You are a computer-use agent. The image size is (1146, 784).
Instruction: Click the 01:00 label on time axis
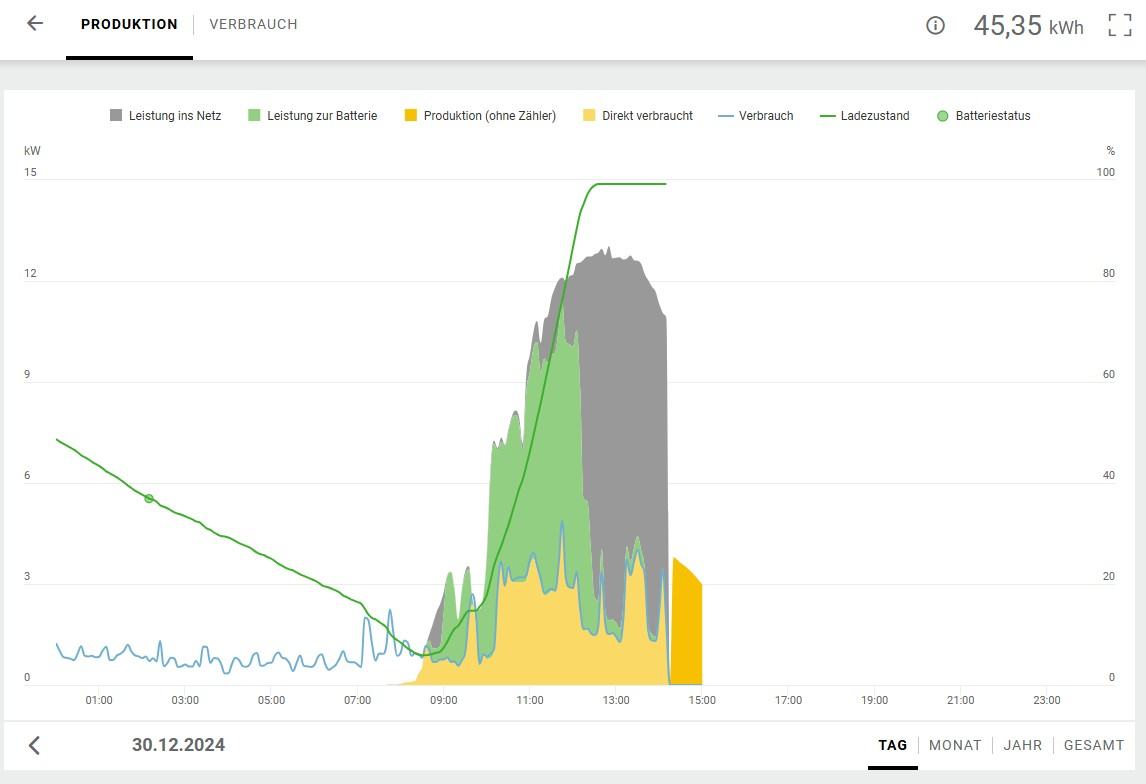(x=99, y=700)
